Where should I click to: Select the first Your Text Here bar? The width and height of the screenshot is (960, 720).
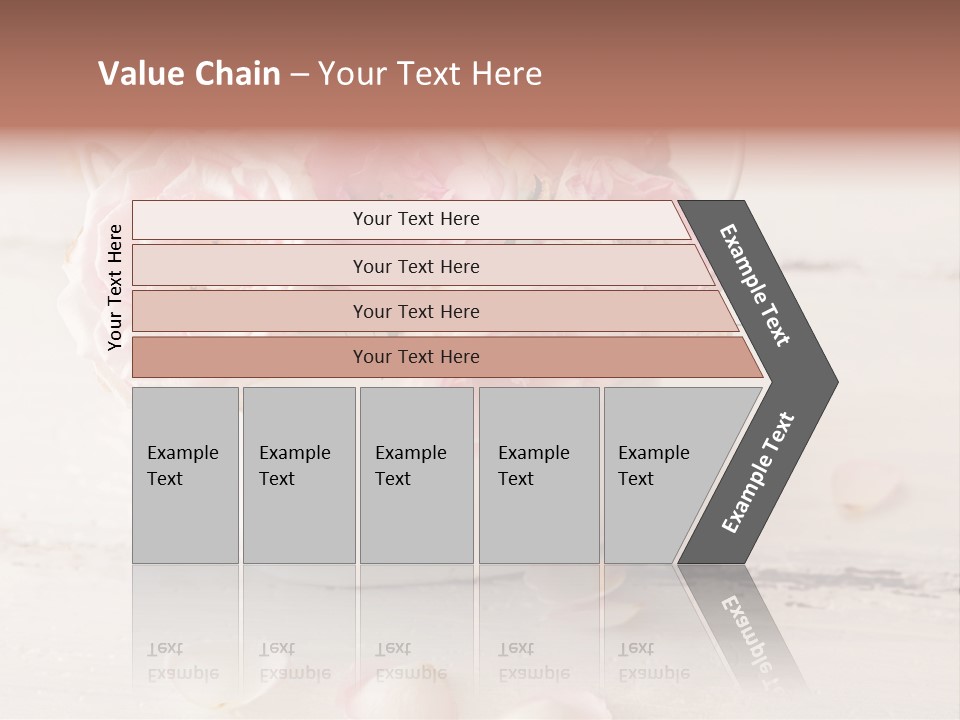pyautogui.click(x=410, y=219)
